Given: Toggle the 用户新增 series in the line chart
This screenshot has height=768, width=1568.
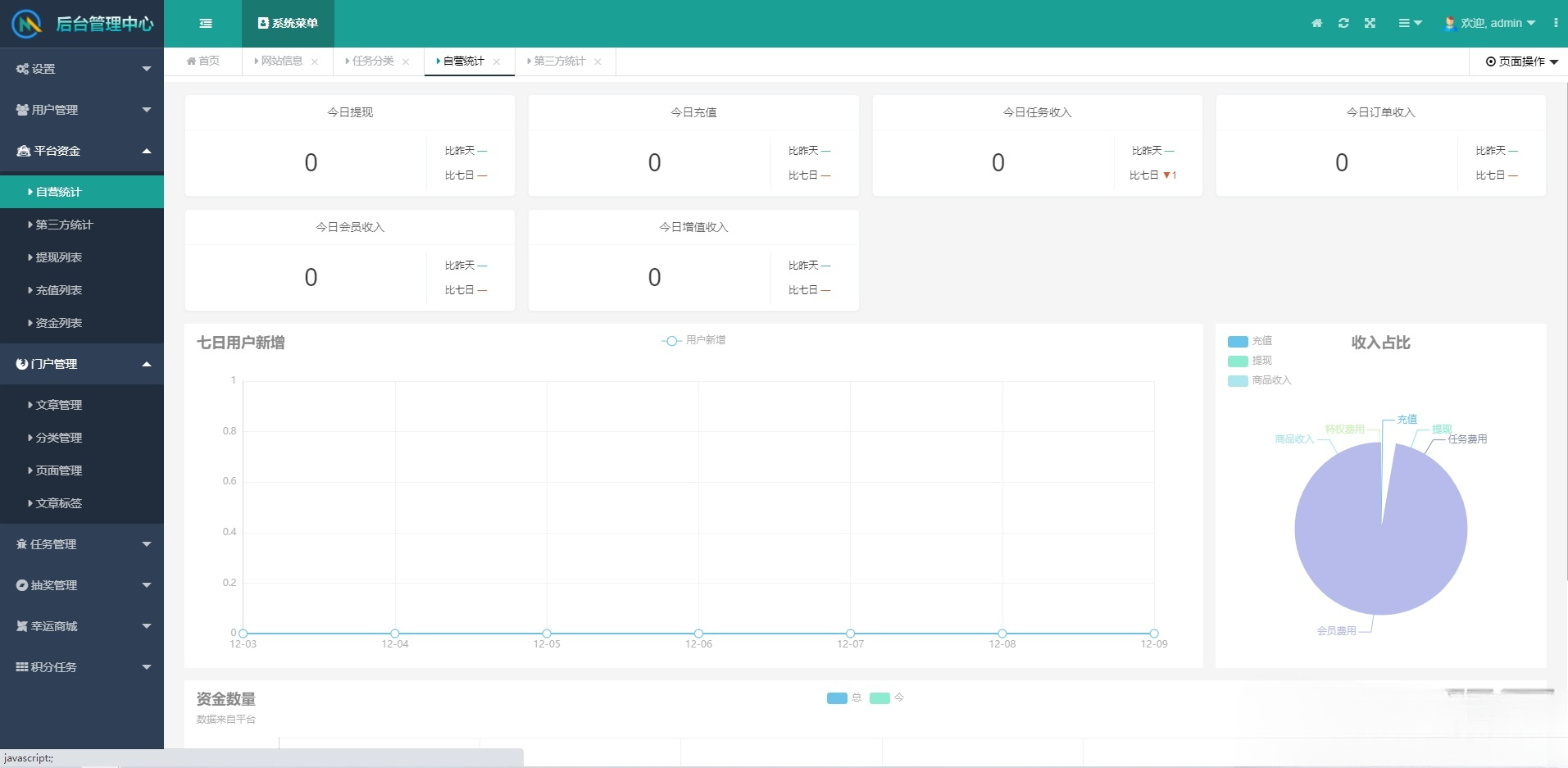Looking at the screenshot, I should pyautogui.click(x=693, y=340).
